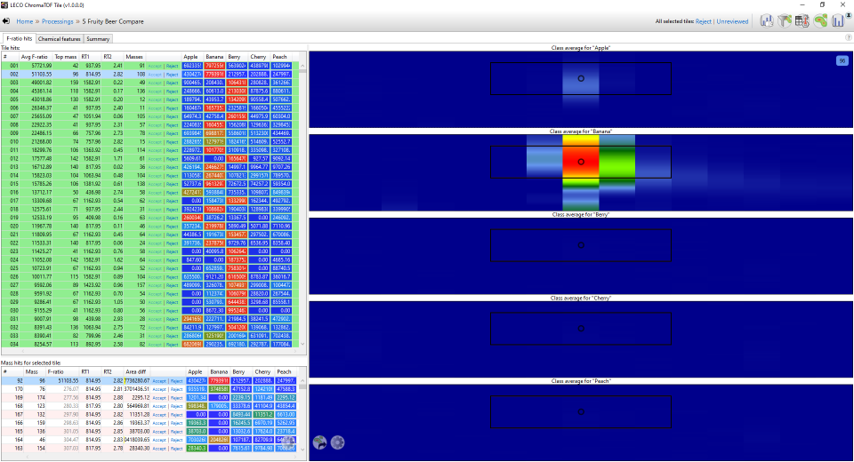Click the red Banana cell in tile row 001
The image size is (854, 462).
click(x=214, y=65)
